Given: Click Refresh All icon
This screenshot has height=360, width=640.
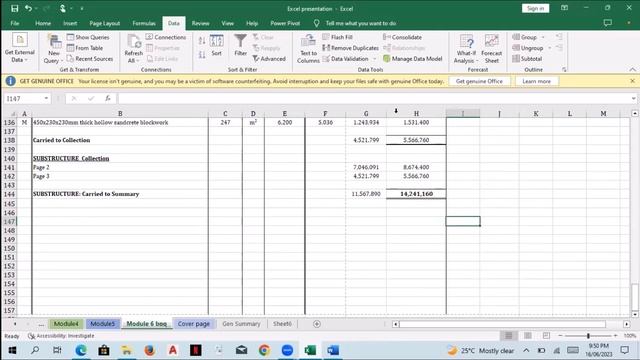Looking at the screenshot, I should pos(133,49).
